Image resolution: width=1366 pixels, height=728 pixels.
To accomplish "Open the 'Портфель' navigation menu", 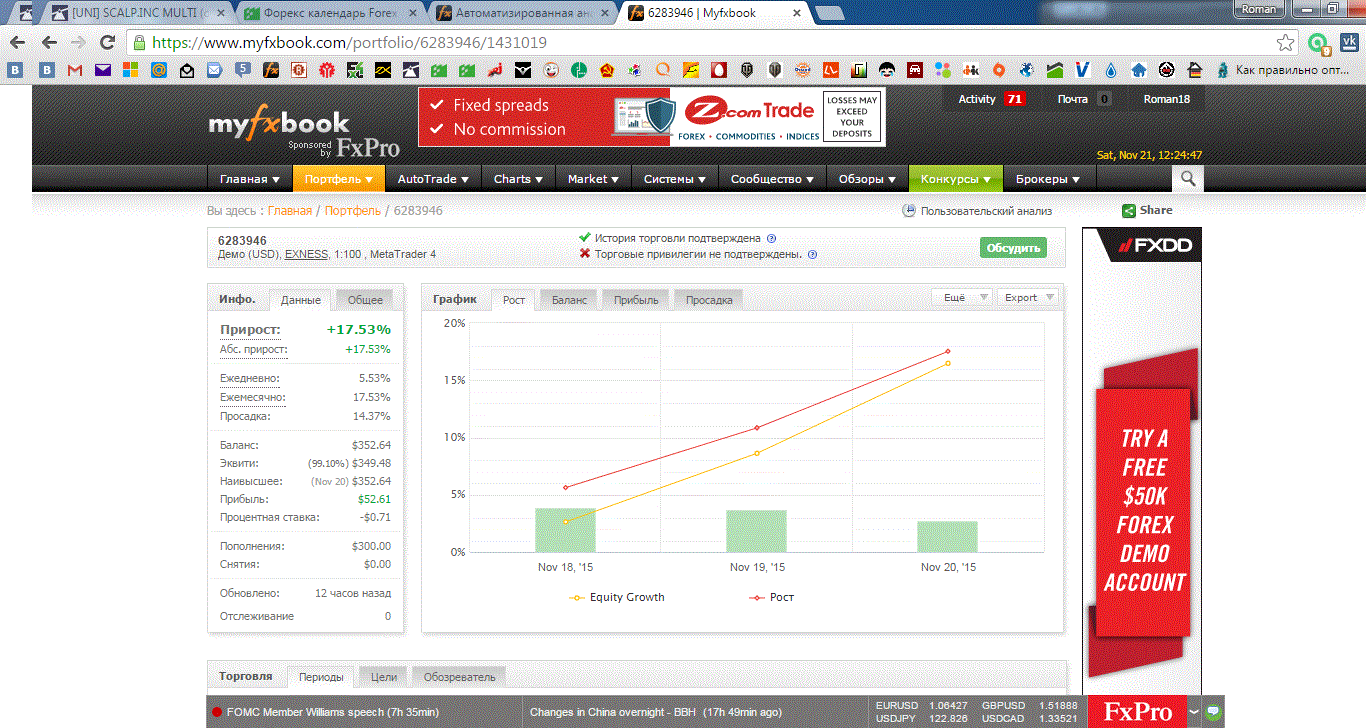I will (x=339, y=179).
